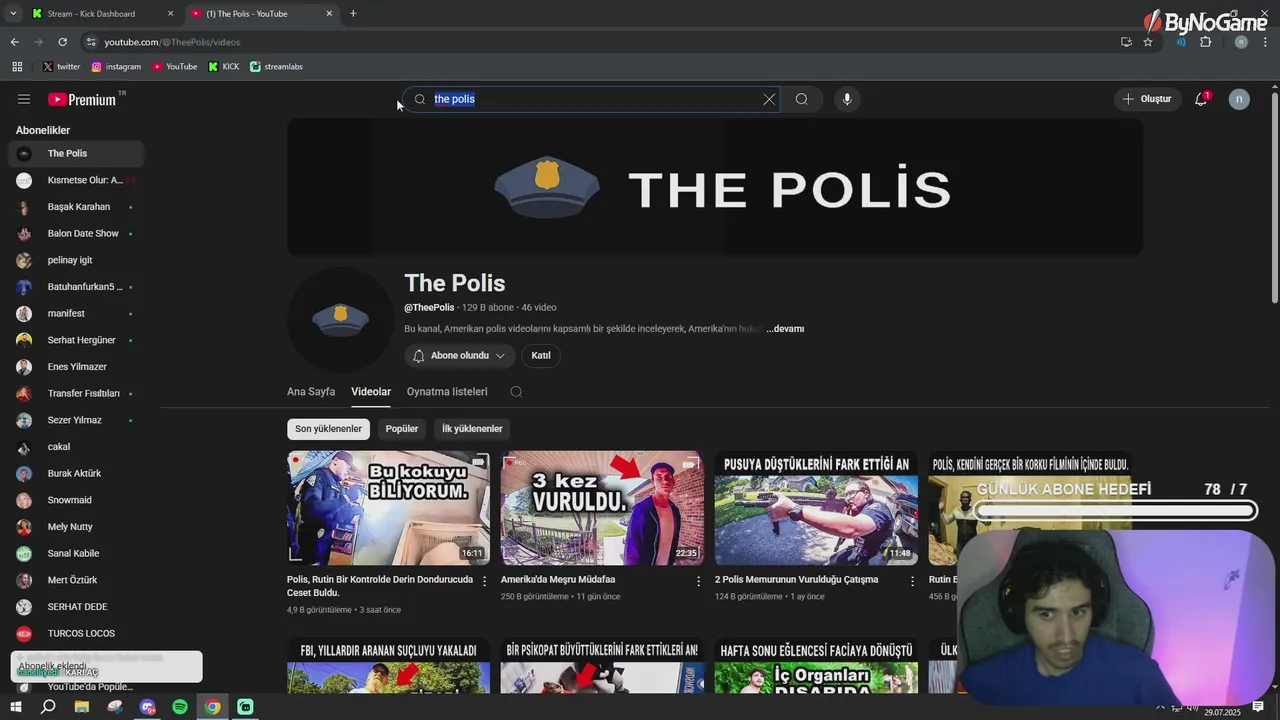Open Chrome extensions puzzle icon

pos(1206,42)
